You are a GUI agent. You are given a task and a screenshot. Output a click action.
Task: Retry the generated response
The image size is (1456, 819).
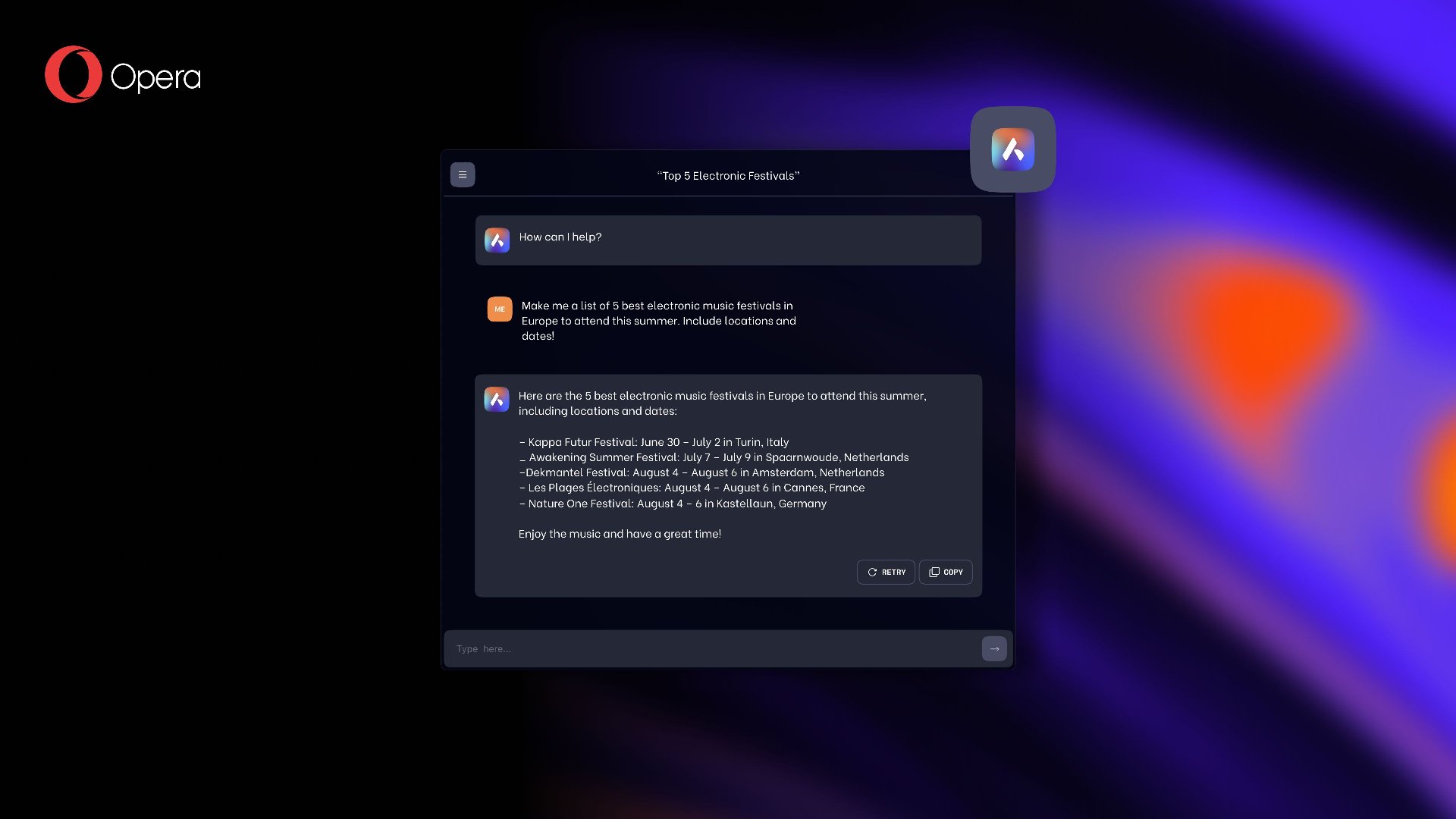point(886,573)
